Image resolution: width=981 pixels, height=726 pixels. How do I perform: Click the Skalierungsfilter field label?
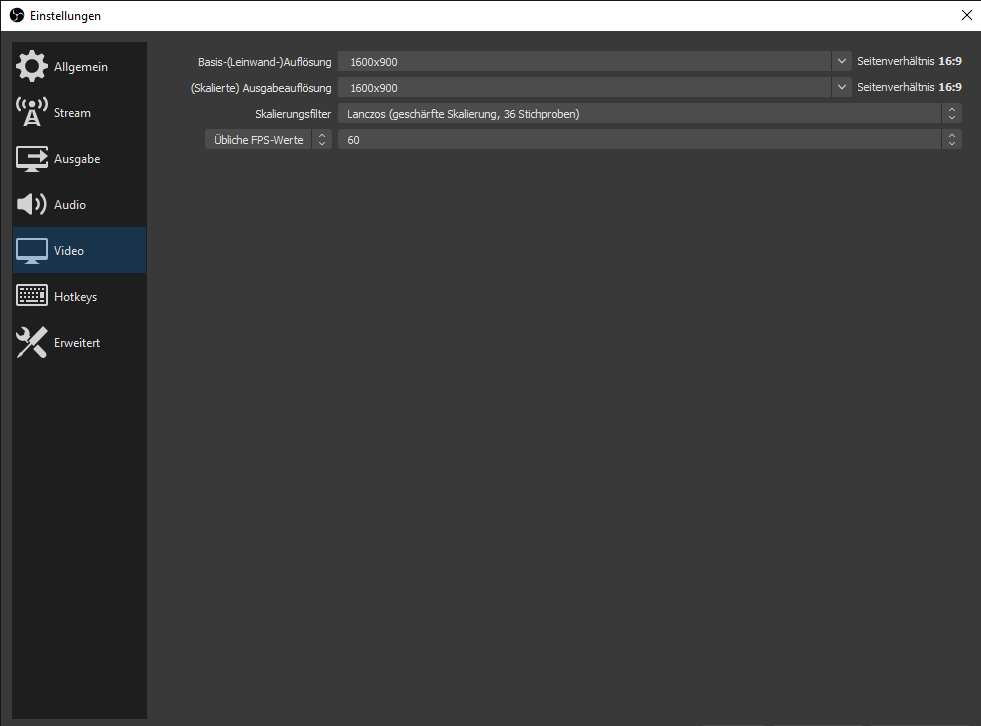pyautogui.click(x=293, y=114)
